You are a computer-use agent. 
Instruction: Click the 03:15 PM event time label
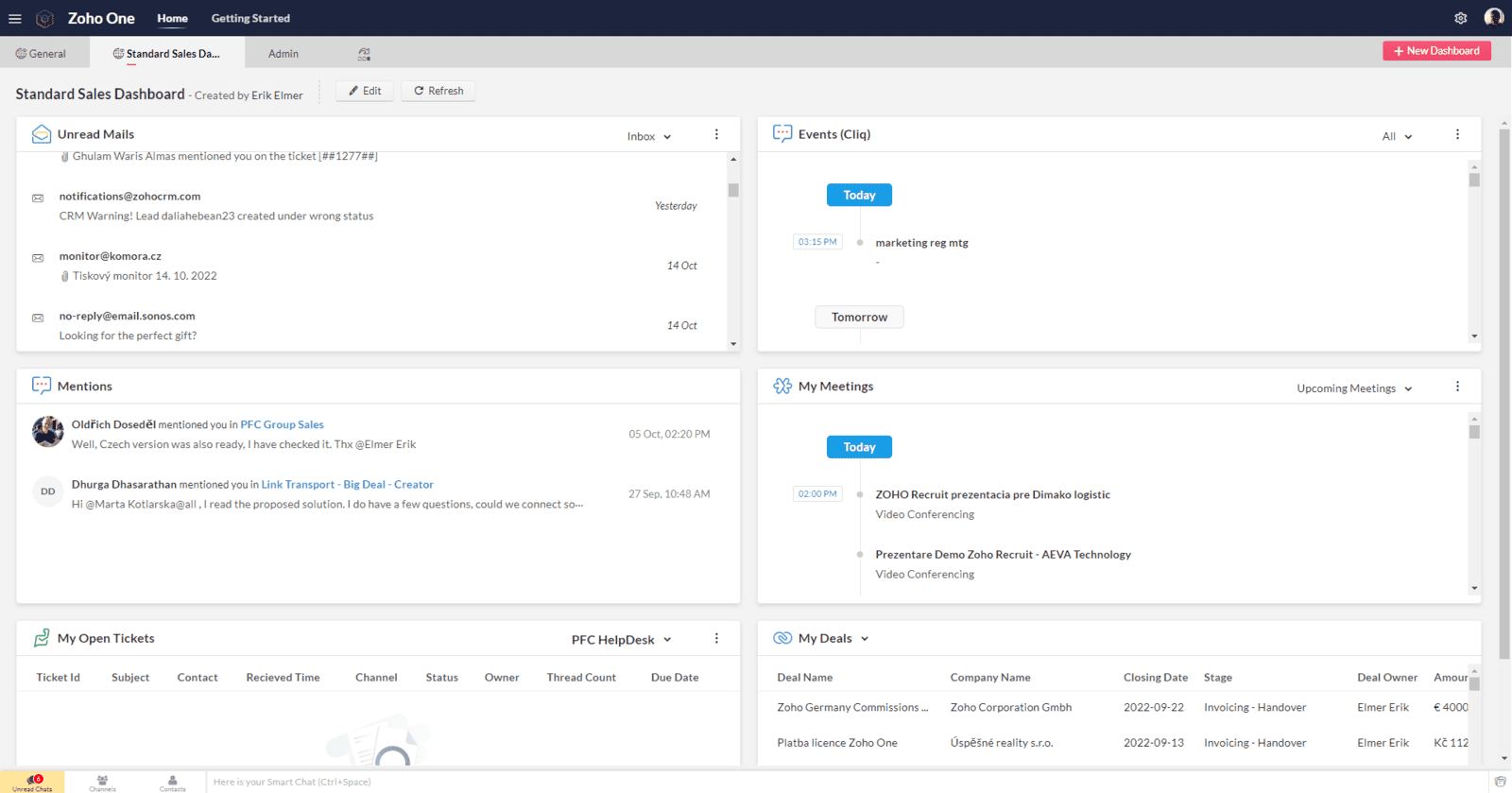coord(817,242)
